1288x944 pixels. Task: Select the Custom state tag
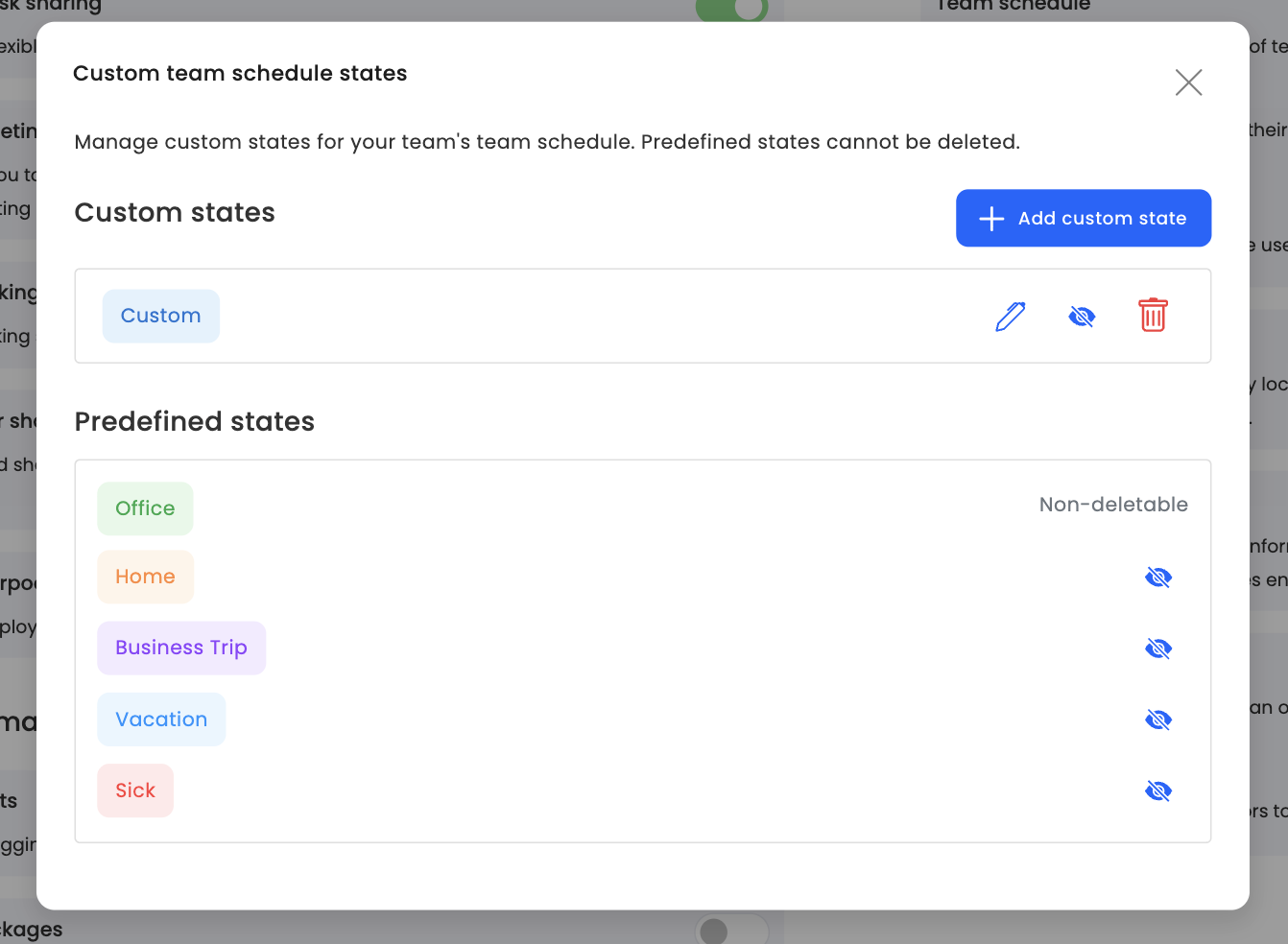(161, 316)
